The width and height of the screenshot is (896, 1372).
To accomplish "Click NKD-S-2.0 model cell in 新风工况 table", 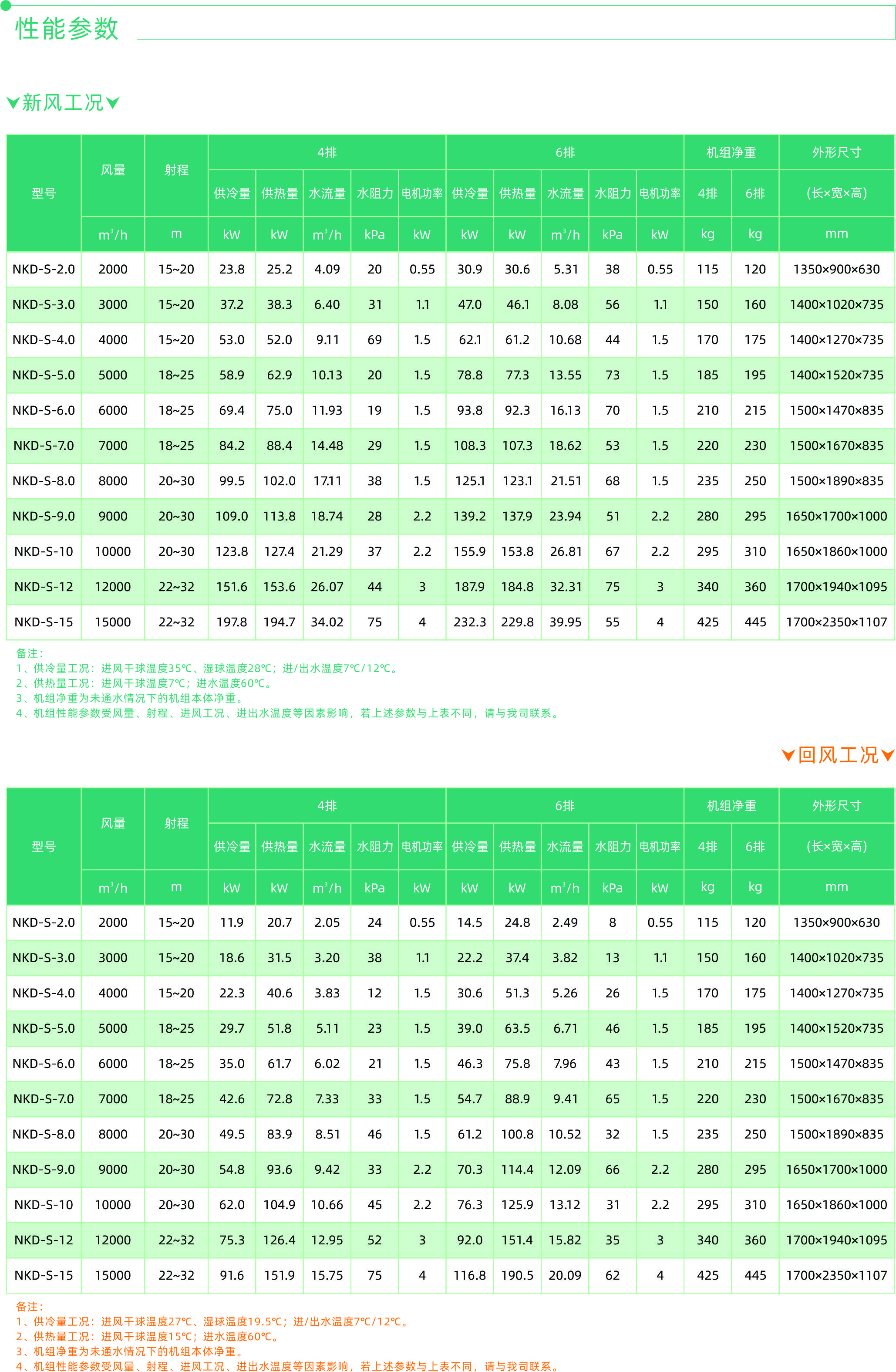I will tap(44, 269).
